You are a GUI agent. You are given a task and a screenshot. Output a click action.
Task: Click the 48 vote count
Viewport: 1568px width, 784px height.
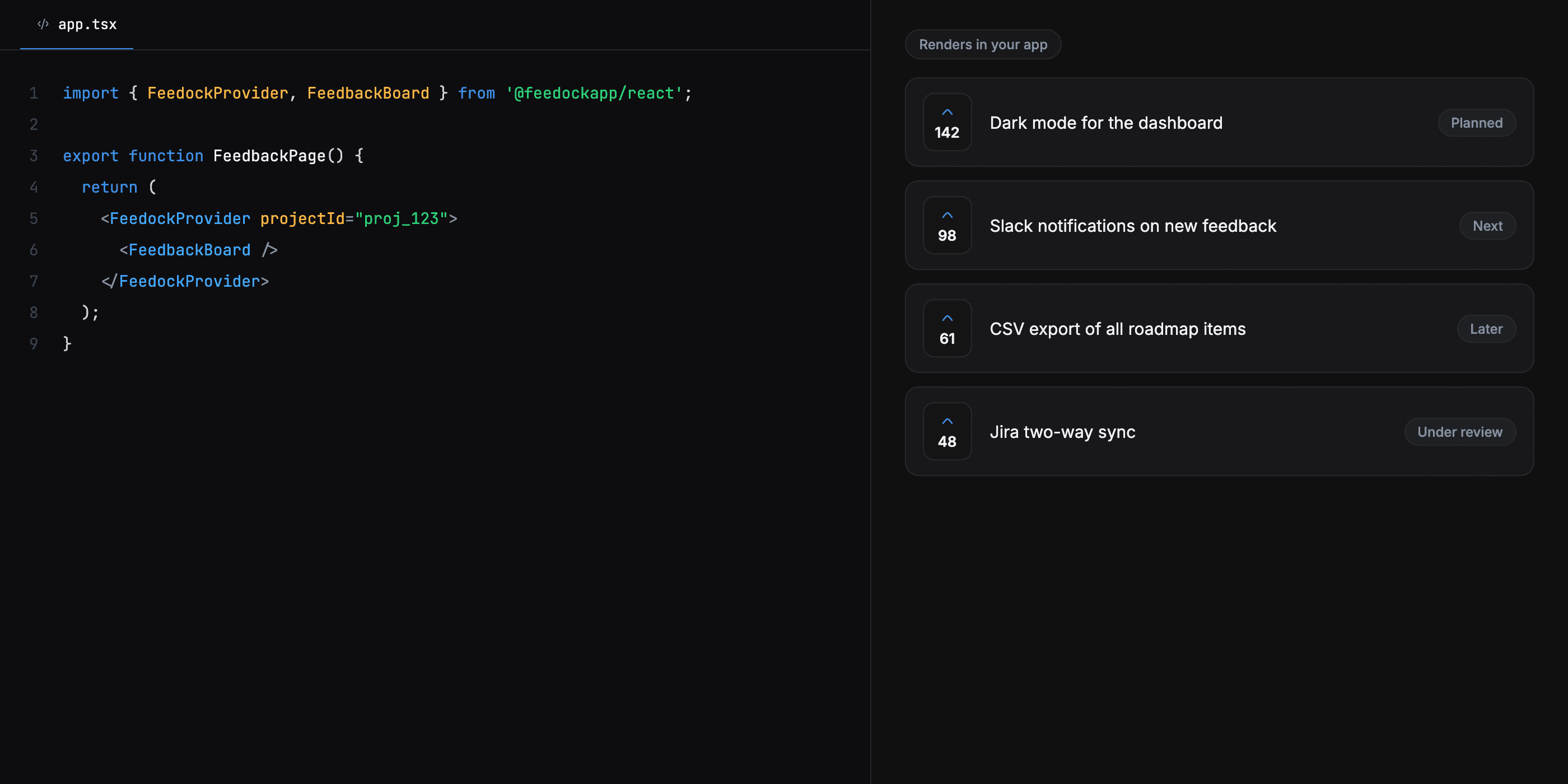tap(947, 441)
